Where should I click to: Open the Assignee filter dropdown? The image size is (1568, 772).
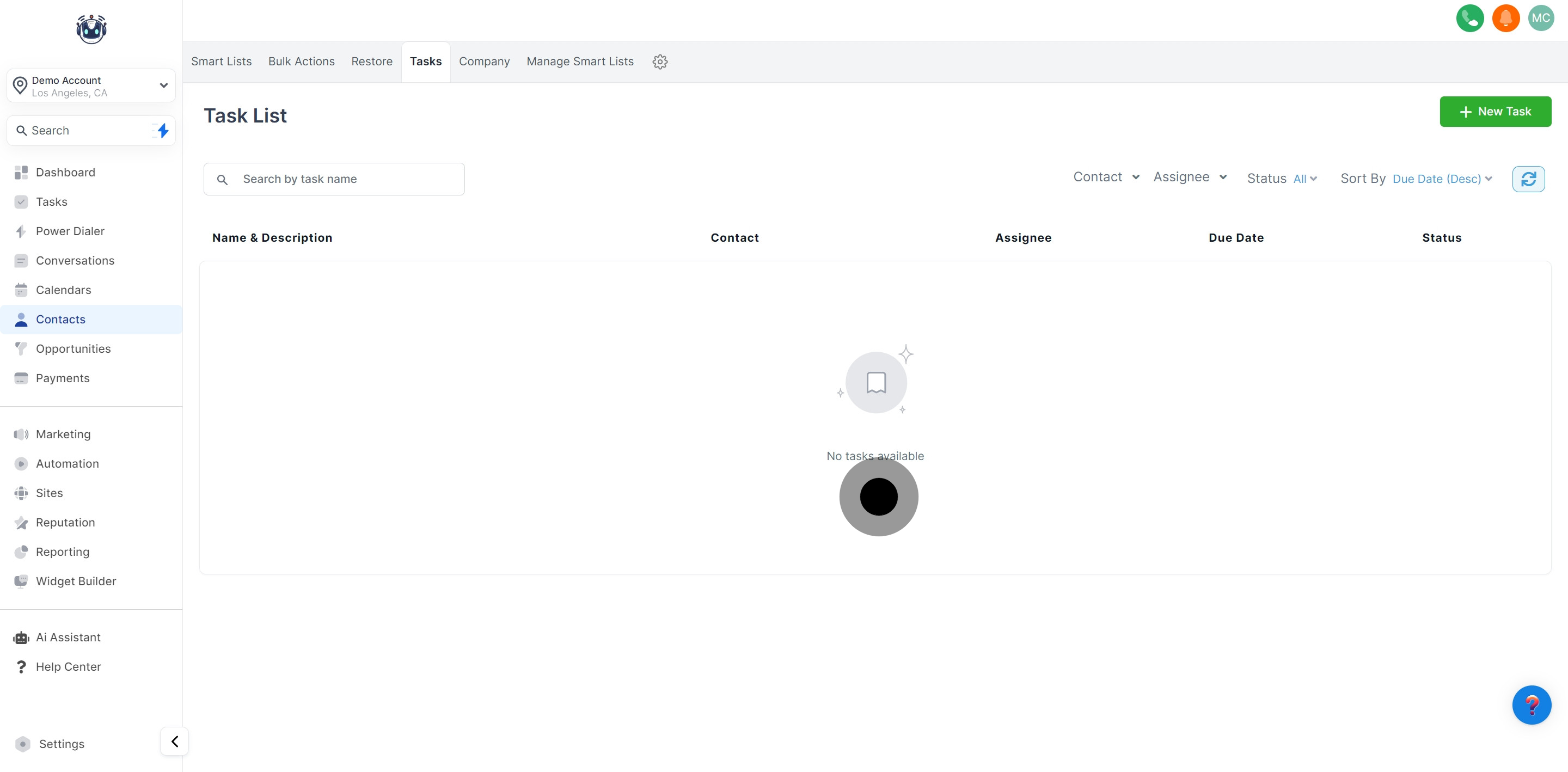click(x=1190, y=177)
